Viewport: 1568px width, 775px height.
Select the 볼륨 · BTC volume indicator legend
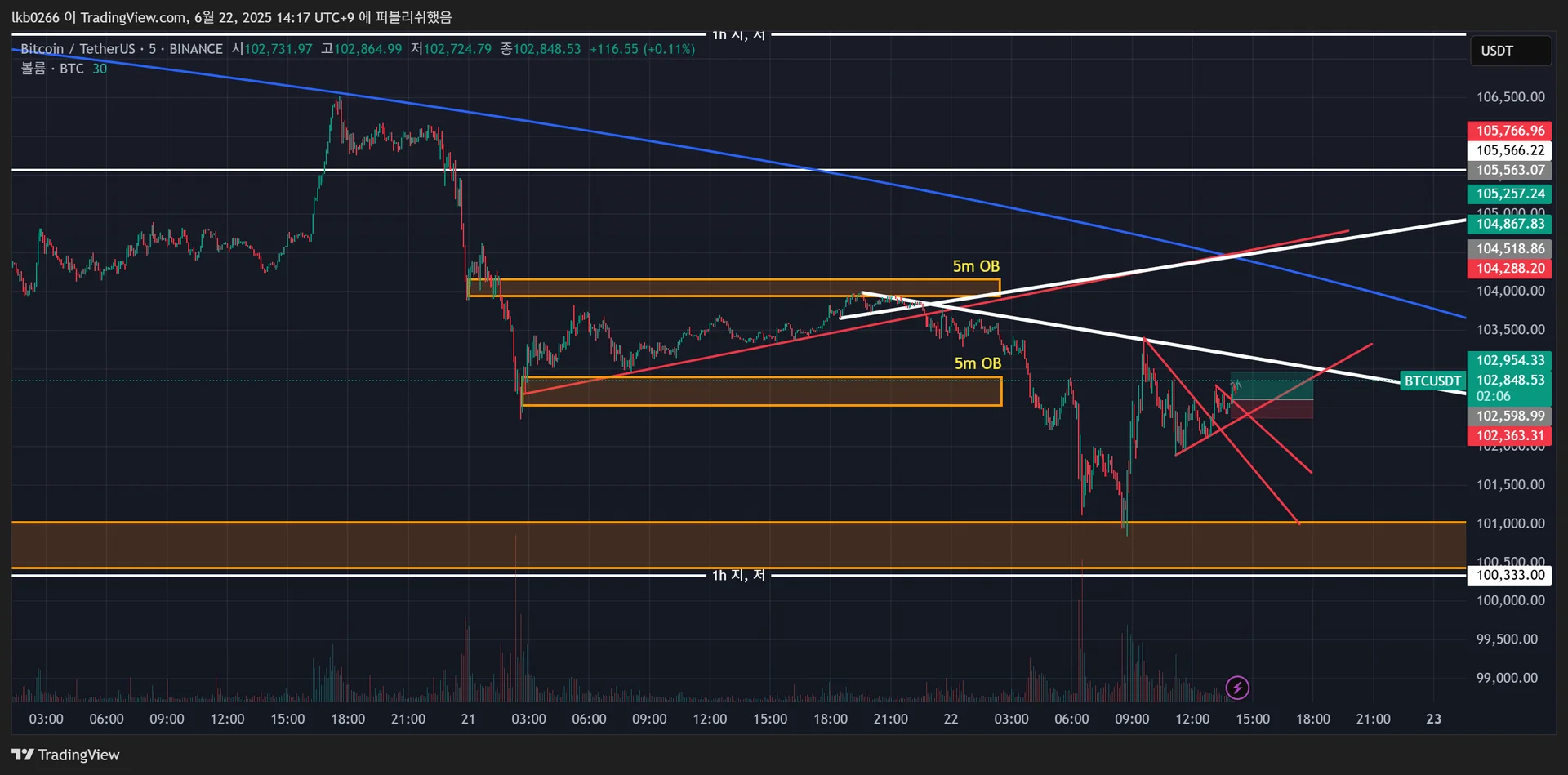pyautogui.click(x=64, y=69)
